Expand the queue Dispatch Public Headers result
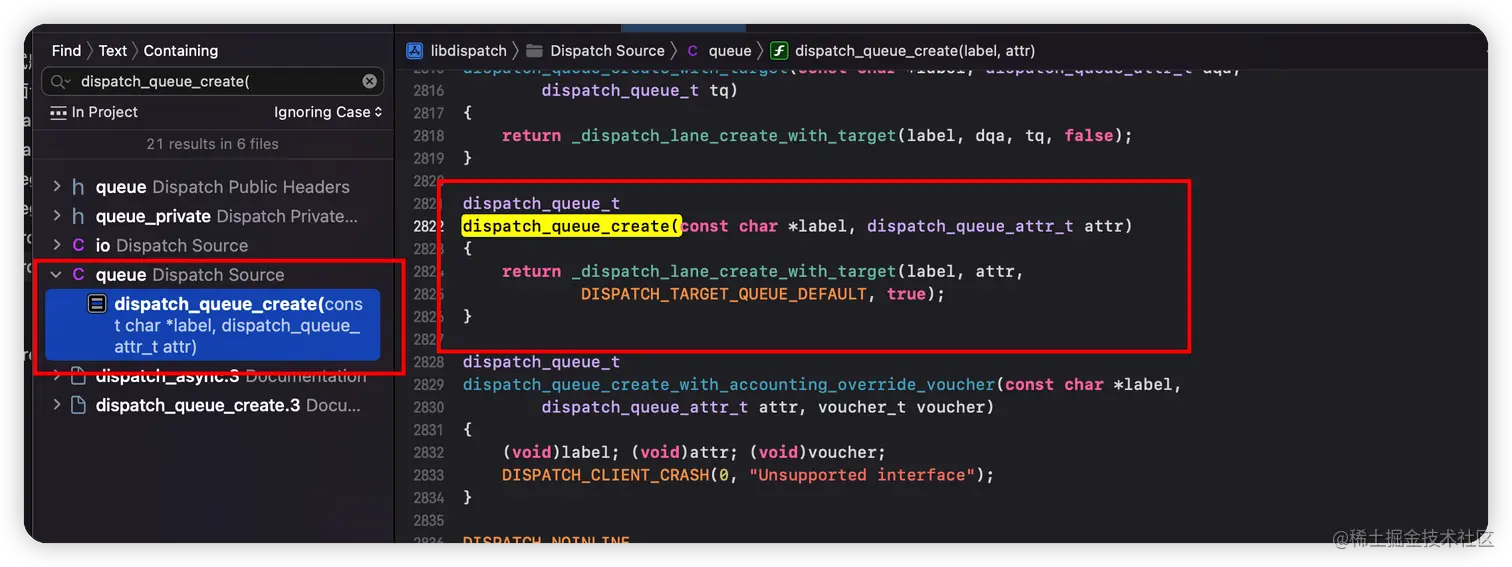Viewport: 1512px width, 567px height. (57, 186)
